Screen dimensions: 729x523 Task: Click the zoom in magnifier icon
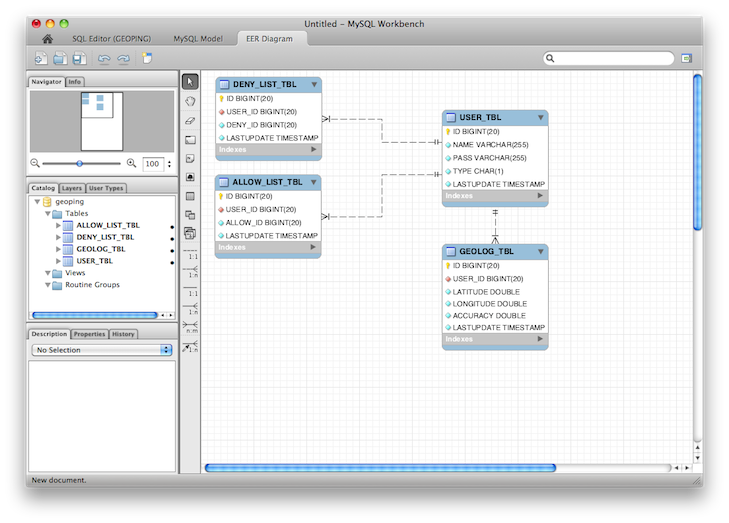point(131,163)
